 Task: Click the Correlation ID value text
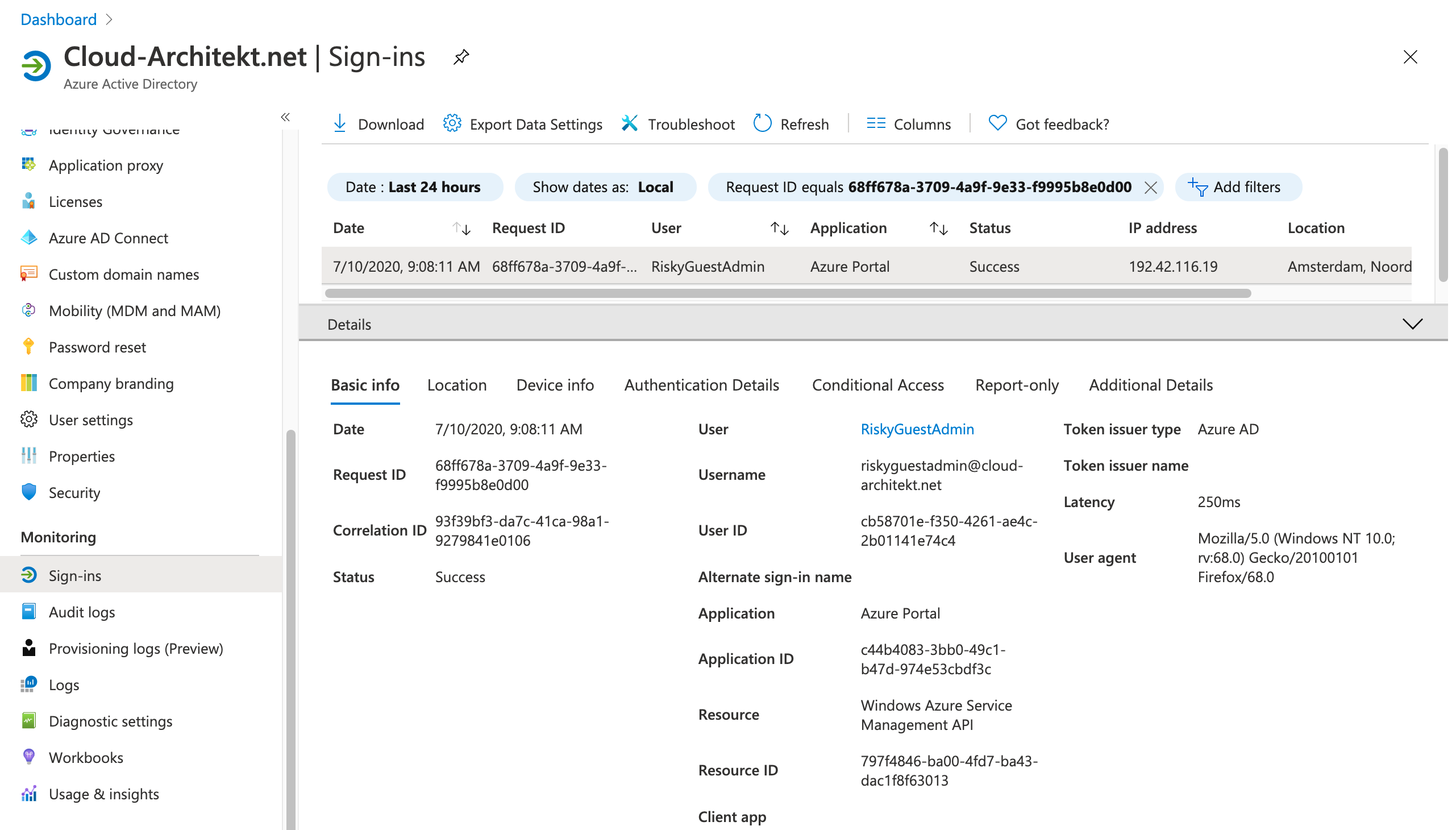[x=522, y=531]
